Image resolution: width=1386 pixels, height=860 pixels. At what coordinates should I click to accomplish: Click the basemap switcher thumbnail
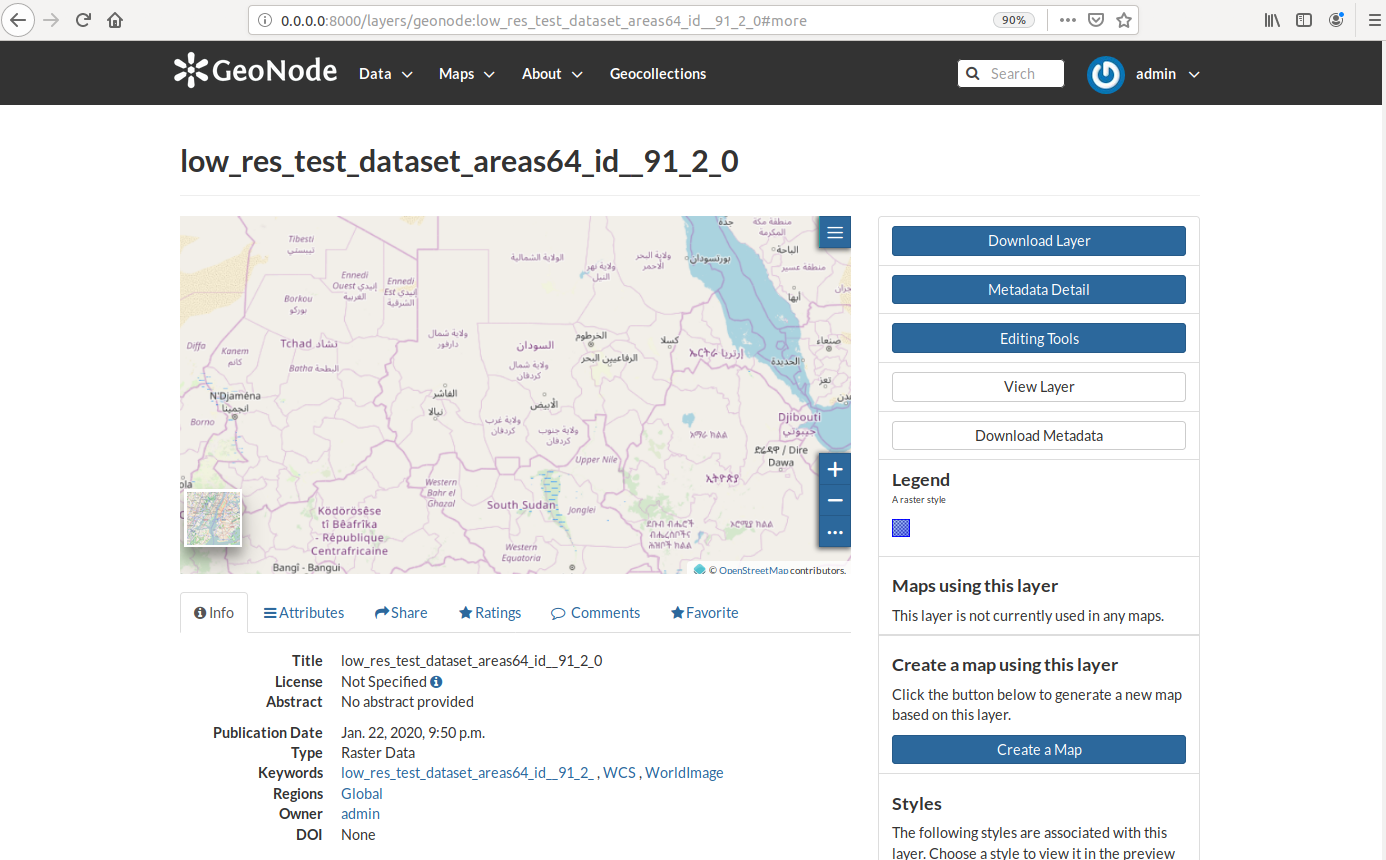click(x=213, y=519)
